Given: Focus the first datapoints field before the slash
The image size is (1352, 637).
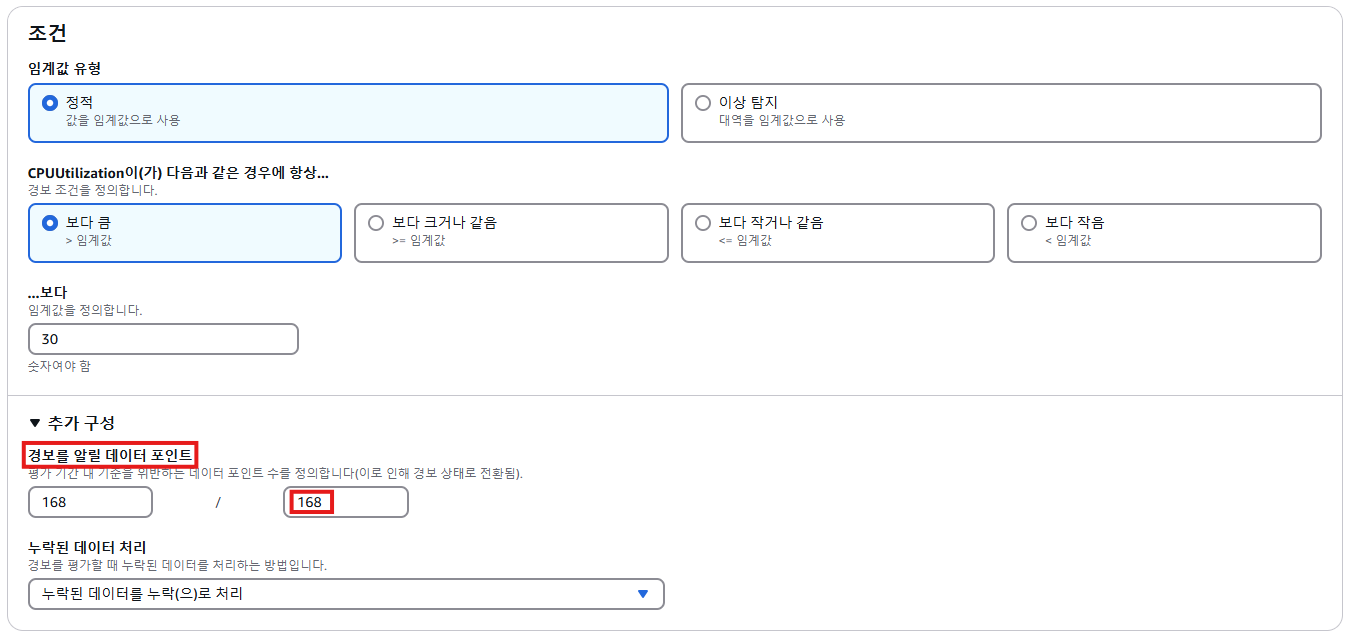Looking at the screenshot, I should point(90,502).
